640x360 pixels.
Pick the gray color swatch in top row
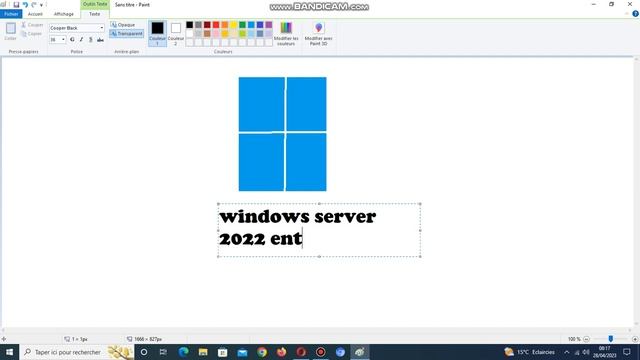pos(198,25)
